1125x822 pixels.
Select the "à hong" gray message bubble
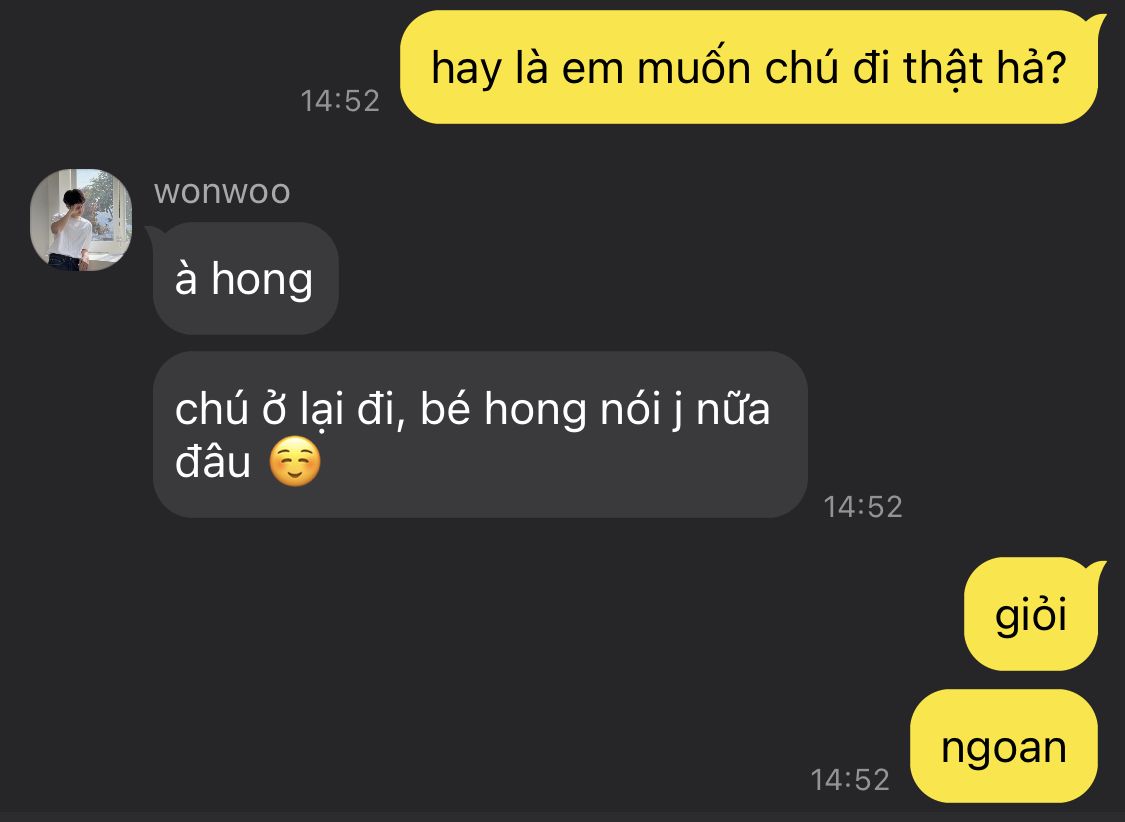245,278
